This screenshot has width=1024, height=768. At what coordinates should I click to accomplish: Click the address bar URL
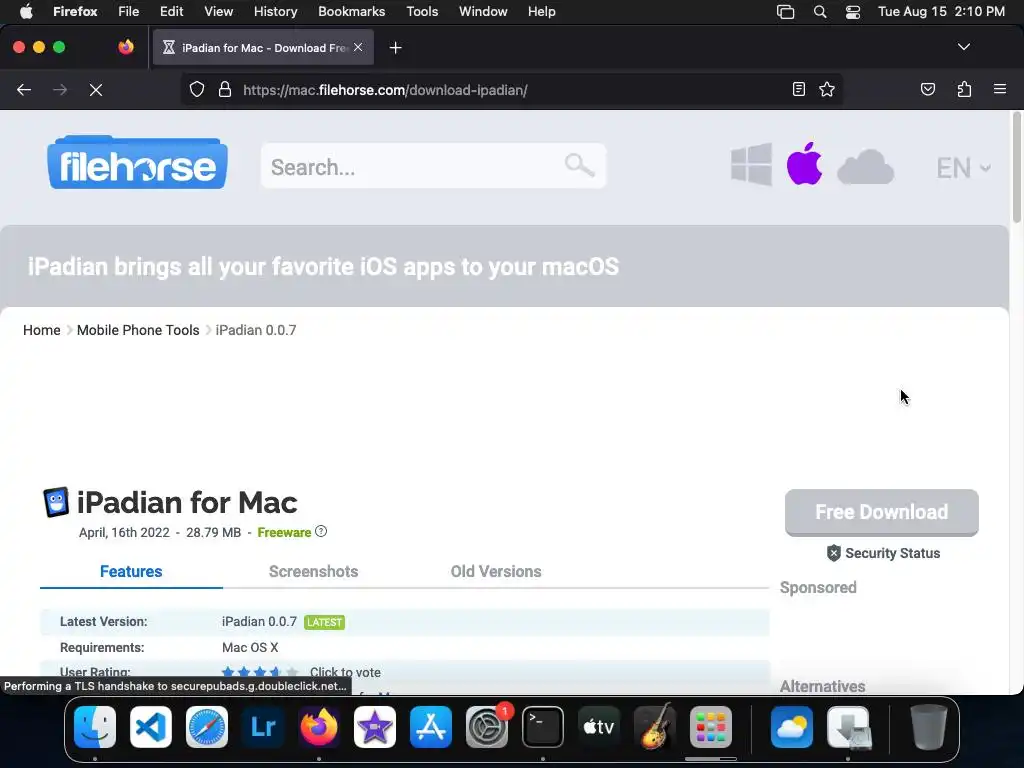(x=385, y=90)
